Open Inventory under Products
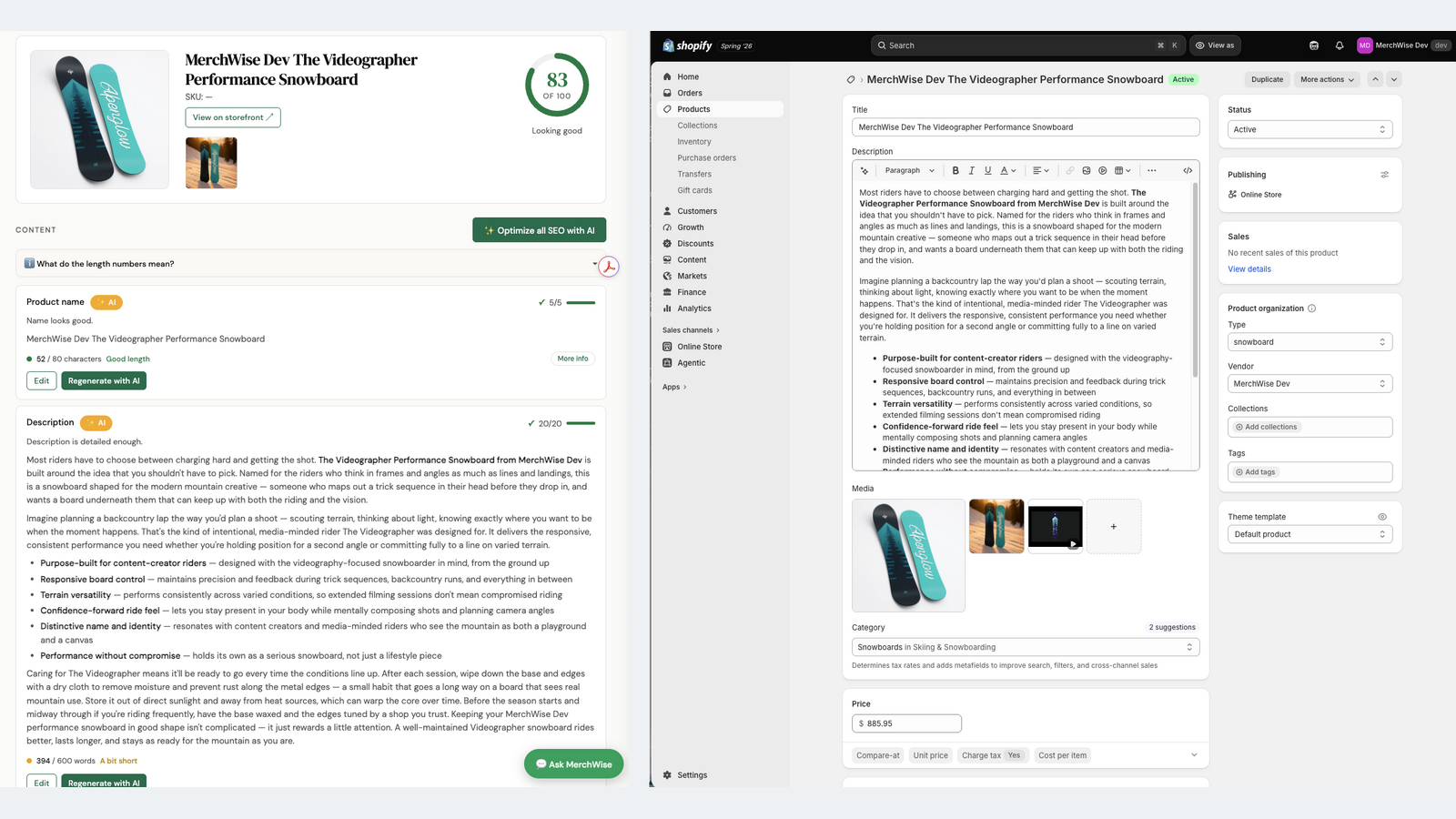This screenshot has height=819, width=1456. click(x=694, y=142)
